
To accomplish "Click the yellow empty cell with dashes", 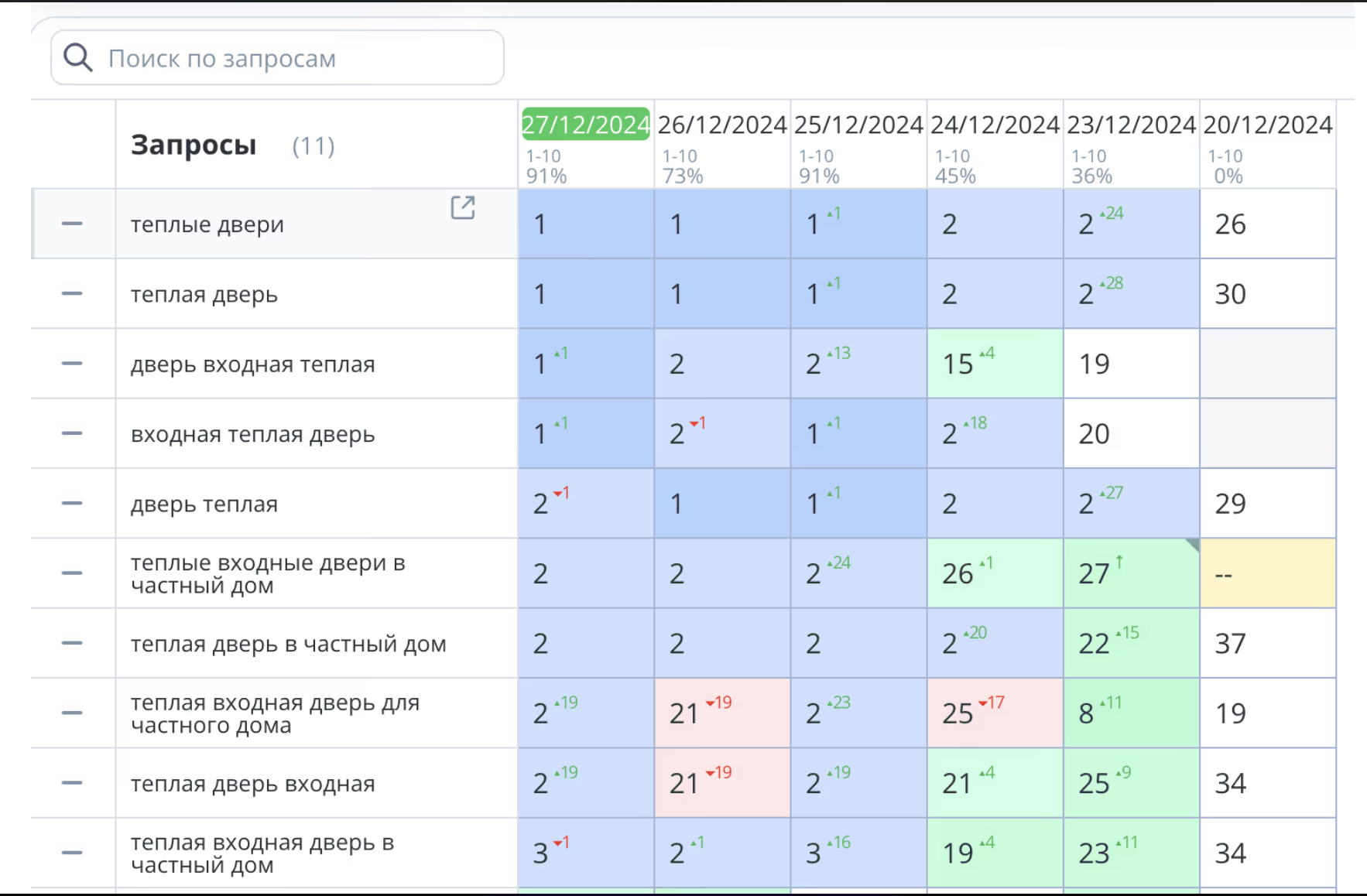I will [x=1267, y=573].
